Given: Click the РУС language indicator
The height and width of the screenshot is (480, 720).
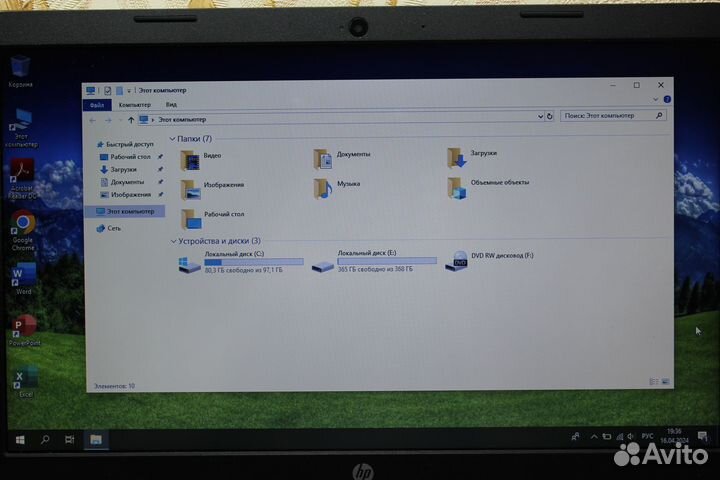Looking at the screenshot, I should (x=647, y=436).
